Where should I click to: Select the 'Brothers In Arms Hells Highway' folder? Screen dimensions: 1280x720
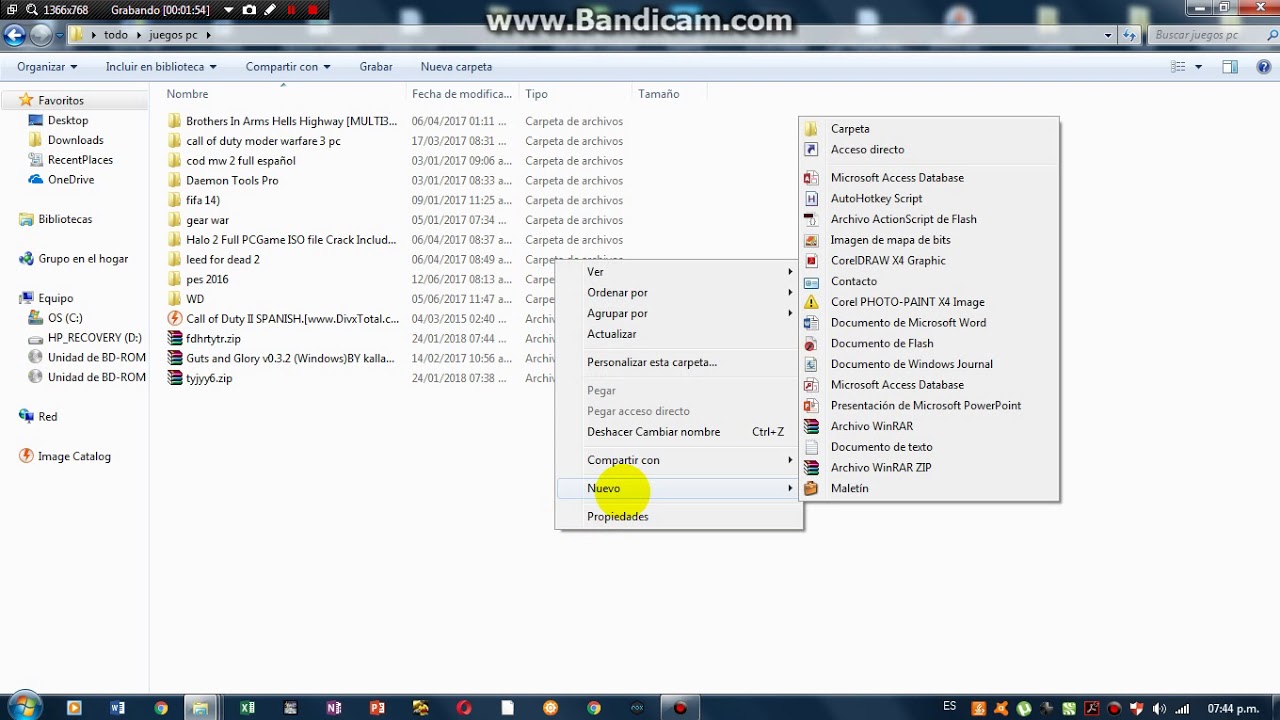click(x=291, y=121)
